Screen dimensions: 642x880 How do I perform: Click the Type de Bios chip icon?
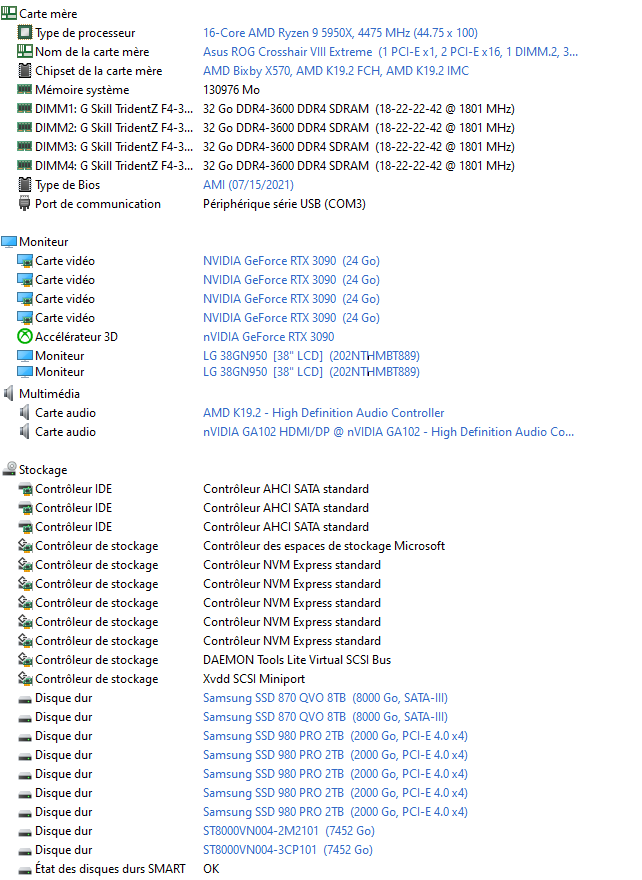(x=25, y=184)
